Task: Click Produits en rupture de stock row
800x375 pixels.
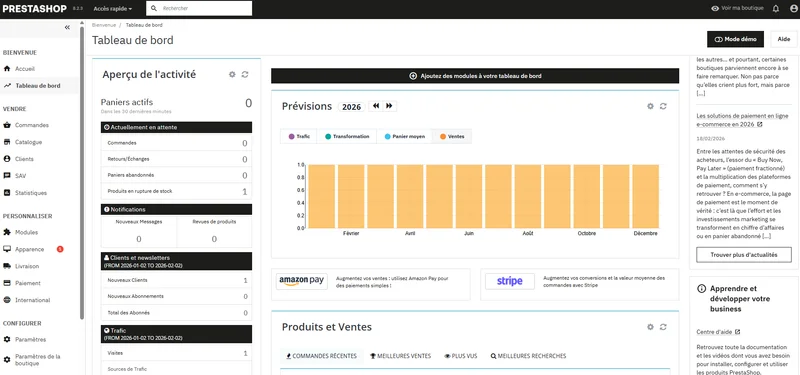Action: pos(176,191)
